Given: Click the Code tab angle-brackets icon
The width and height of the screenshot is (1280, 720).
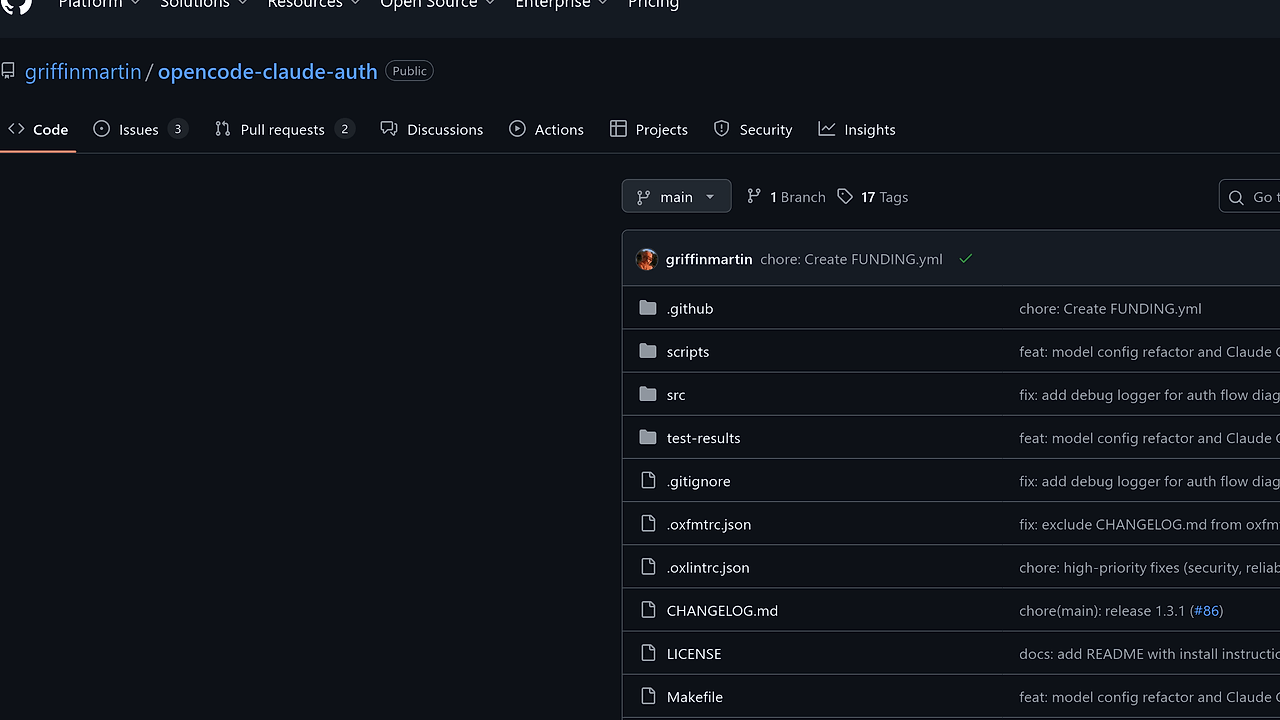Looking at the screenshot, I should (x=16, y=129).
